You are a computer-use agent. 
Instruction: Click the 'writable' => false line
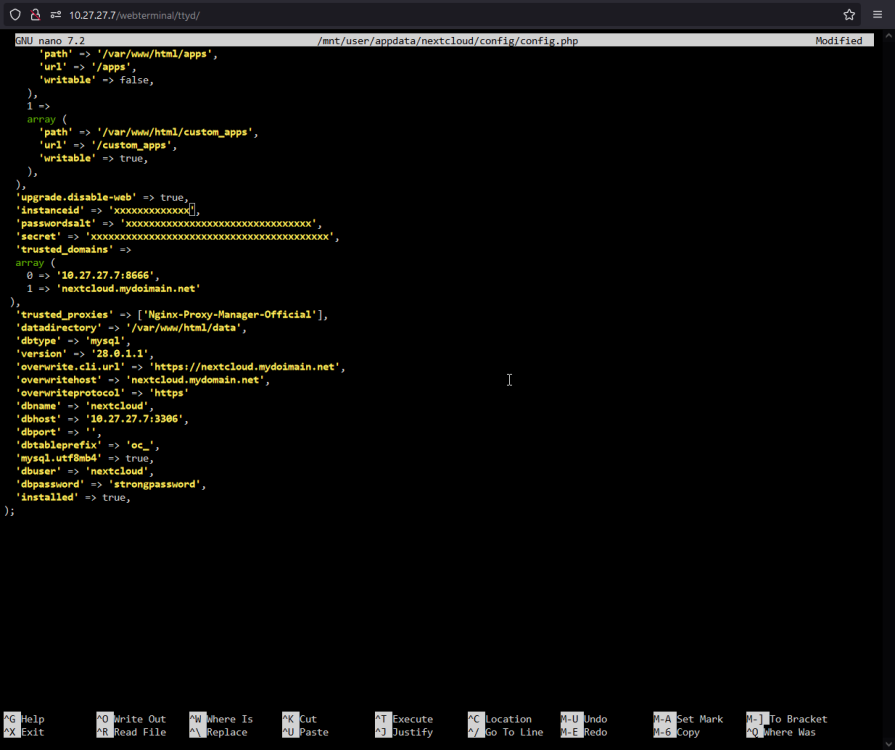tap(96, 80)
